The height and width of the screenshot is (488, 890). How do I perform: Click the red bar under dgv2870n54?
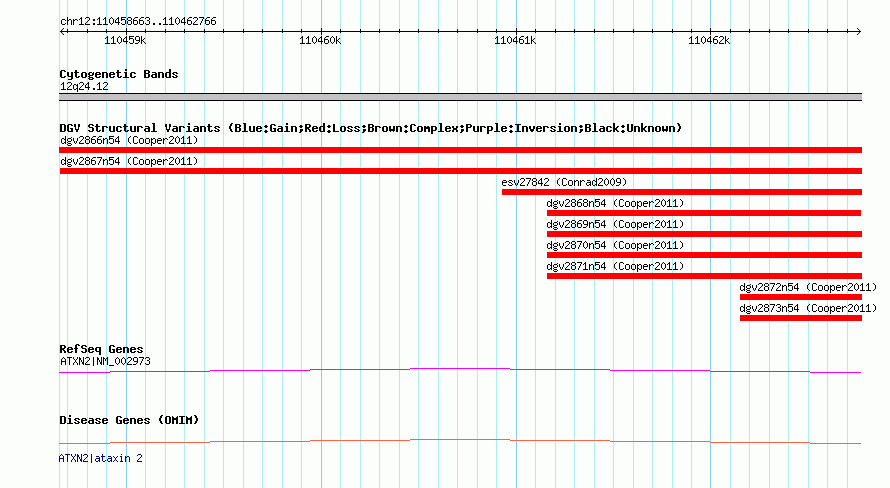point(704,255)
